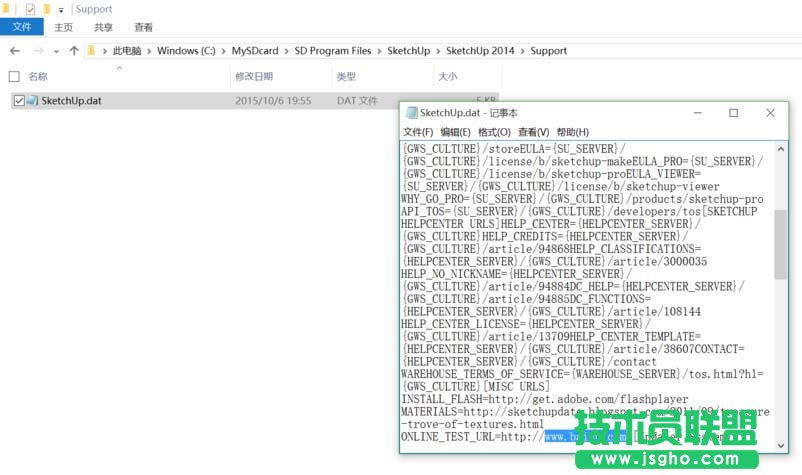Open the quick access toolbar customize dropdown
Screen dimensions: 802x475
[61, 10]
